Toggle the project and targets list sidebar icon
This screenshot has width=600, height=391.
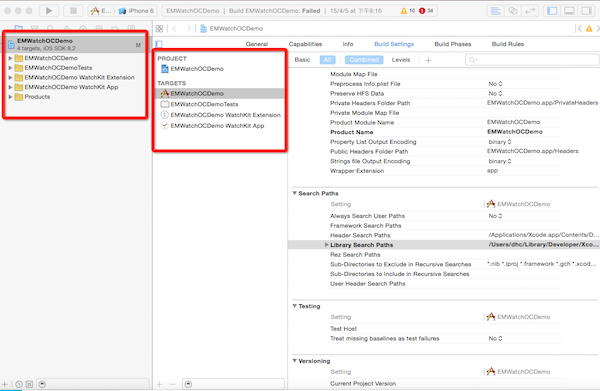(159, 44)
